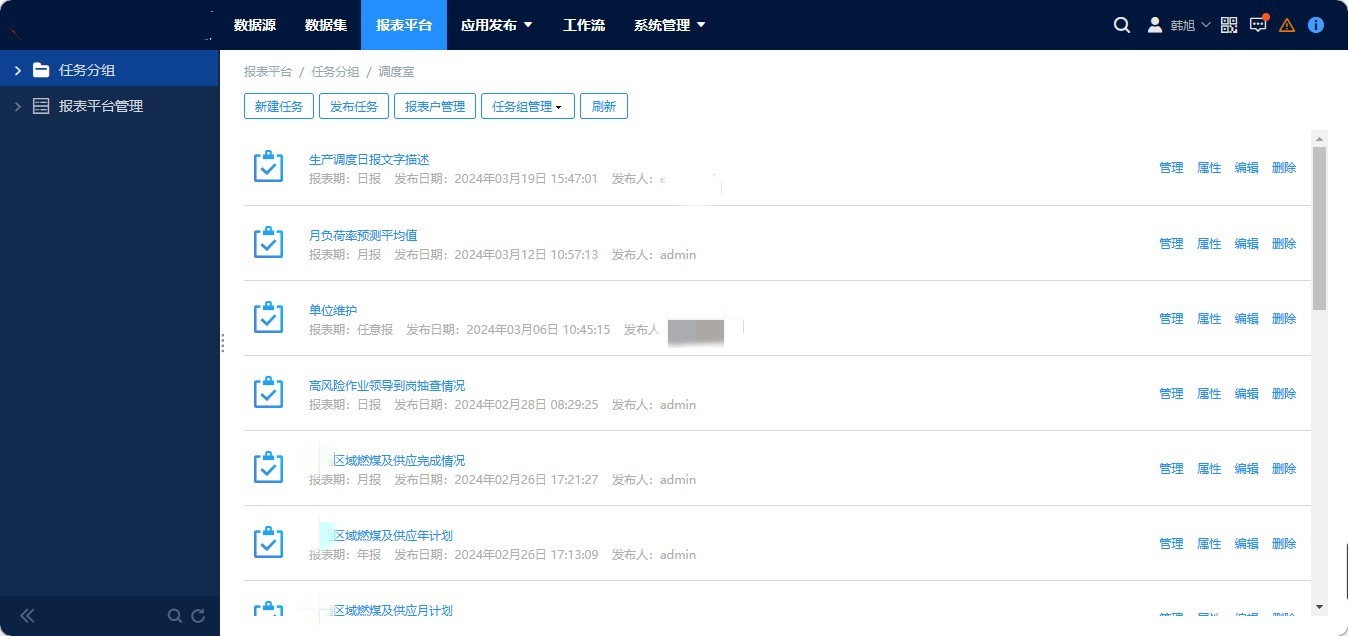Click the blue info circle icon
The image size is (1348, 636).
[1316, 25]
